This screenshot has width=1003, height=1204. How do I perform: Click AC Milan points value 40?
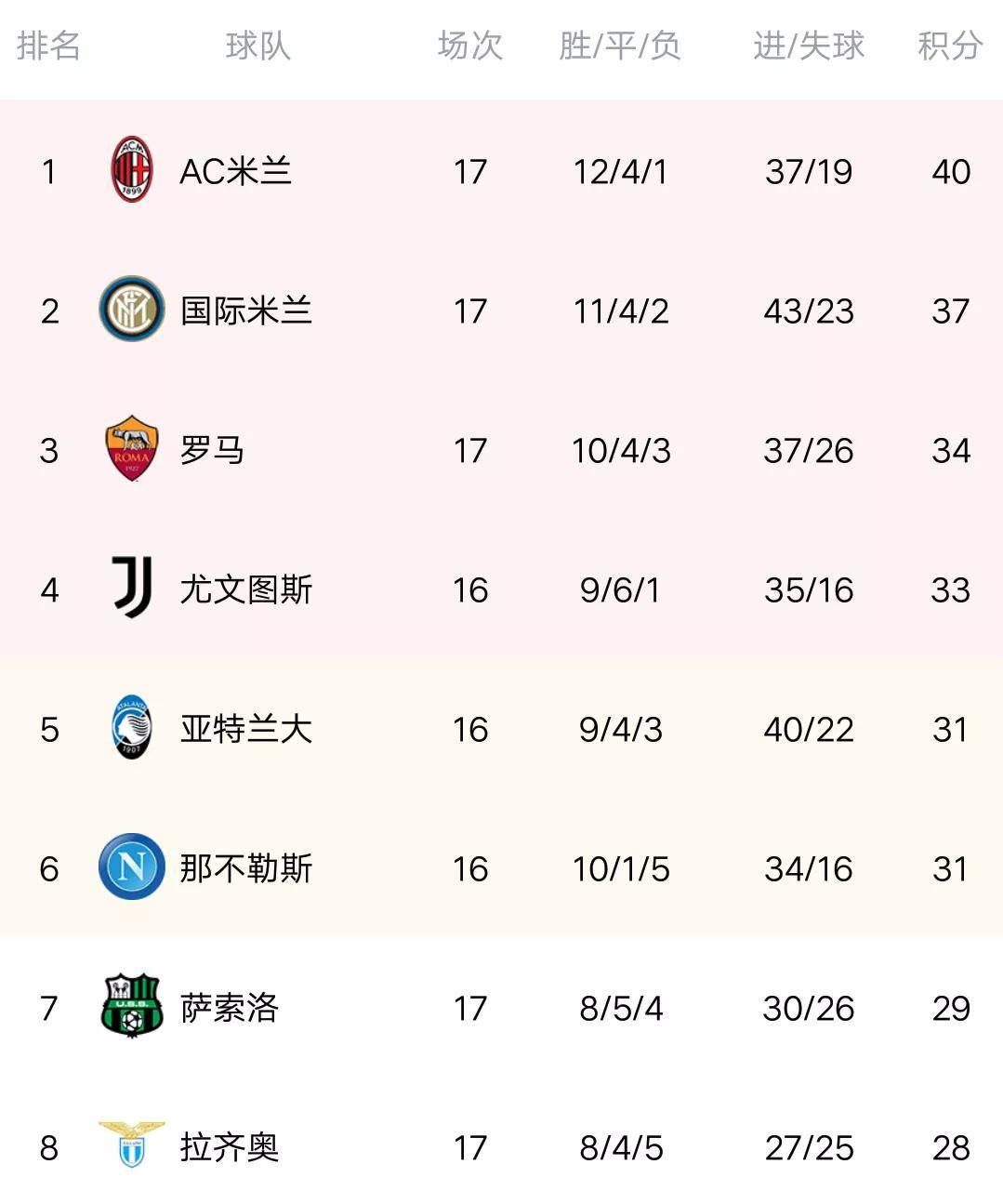951,171
